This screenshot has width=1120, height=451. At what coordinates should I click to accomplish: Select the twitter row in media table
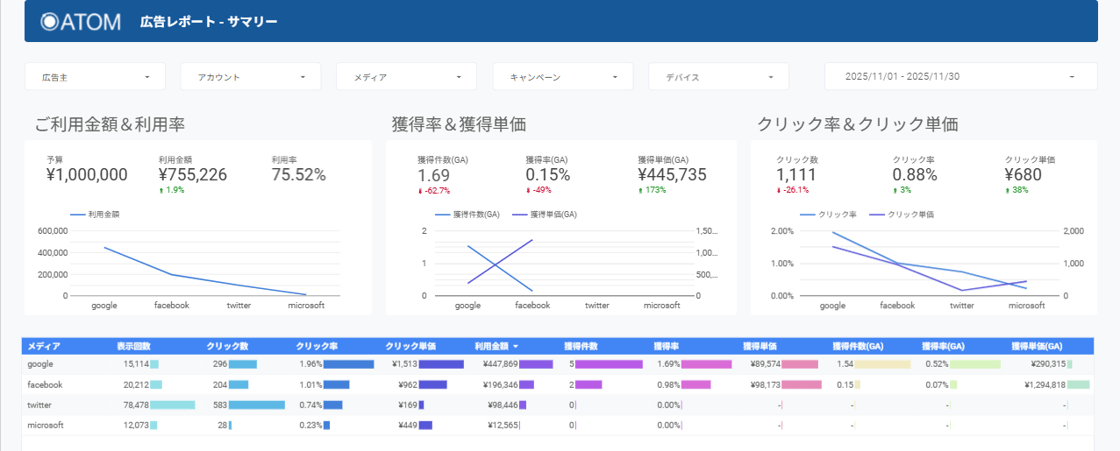41,405
